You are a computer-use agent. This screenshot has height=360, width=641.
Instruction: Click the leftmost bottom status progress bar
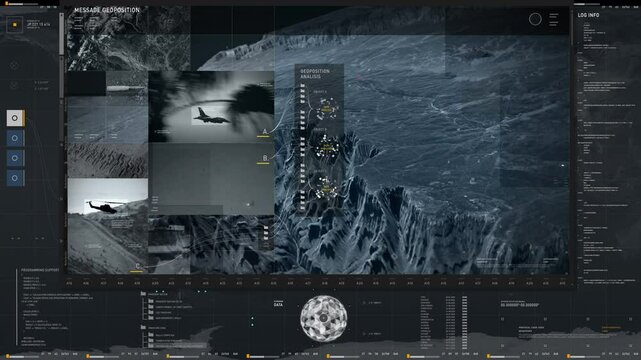coord(22,357)
